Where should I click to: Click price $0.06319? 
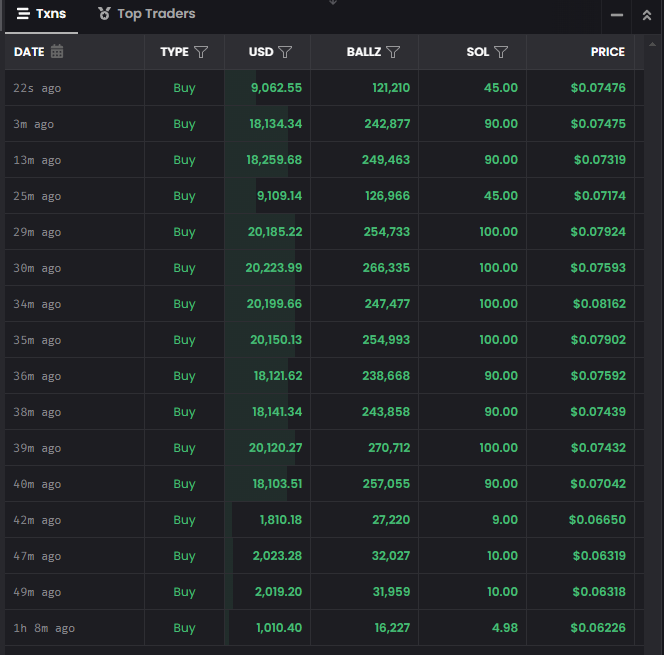599,556
